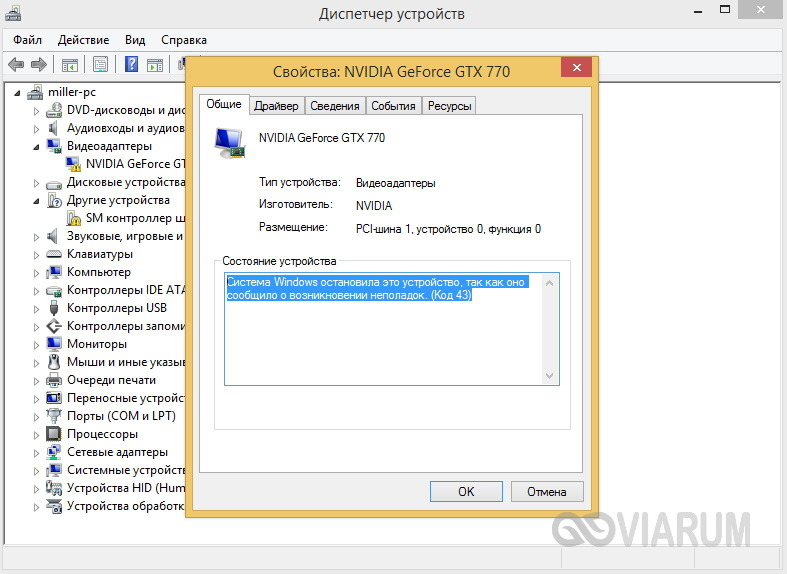
Task: Click the device status scroll-down arrow
Action: (x=549, y=375)
